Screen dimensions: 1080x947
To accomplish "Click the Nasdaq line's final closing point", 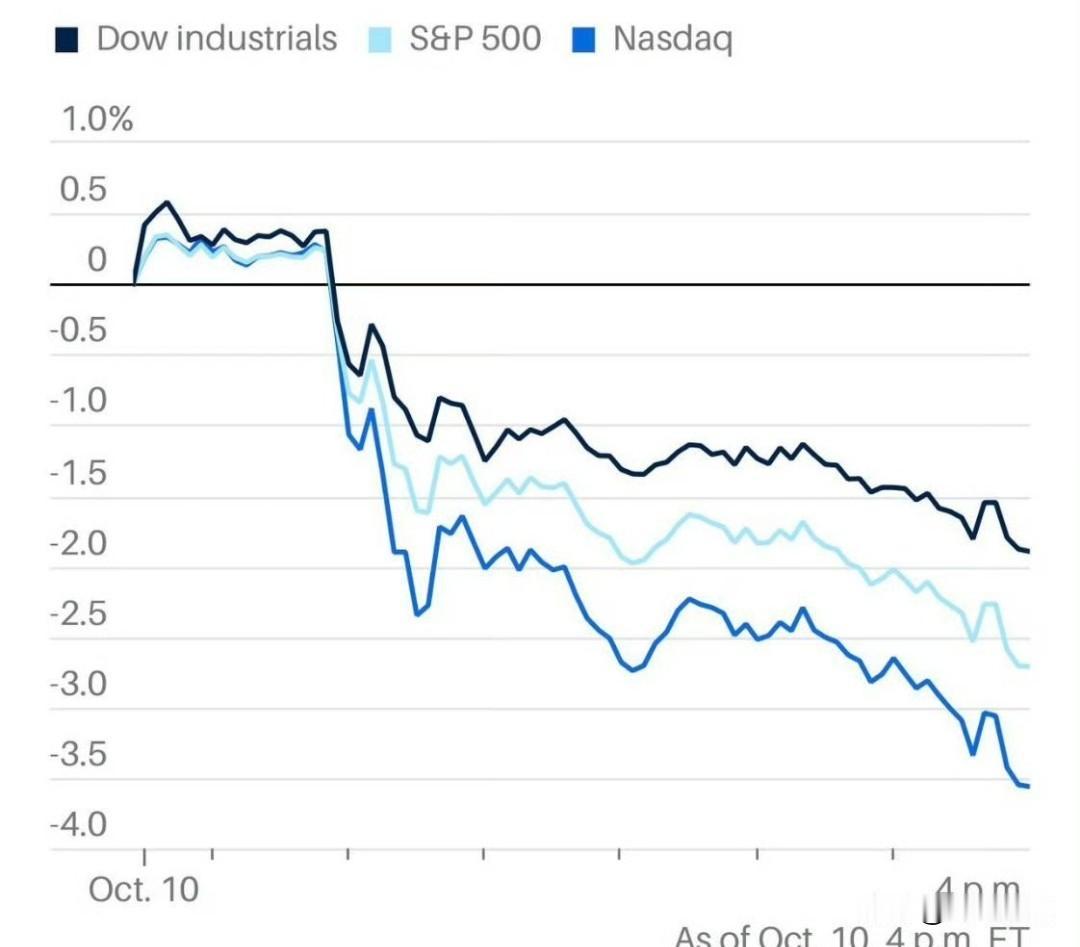I will click(1027, 786).
